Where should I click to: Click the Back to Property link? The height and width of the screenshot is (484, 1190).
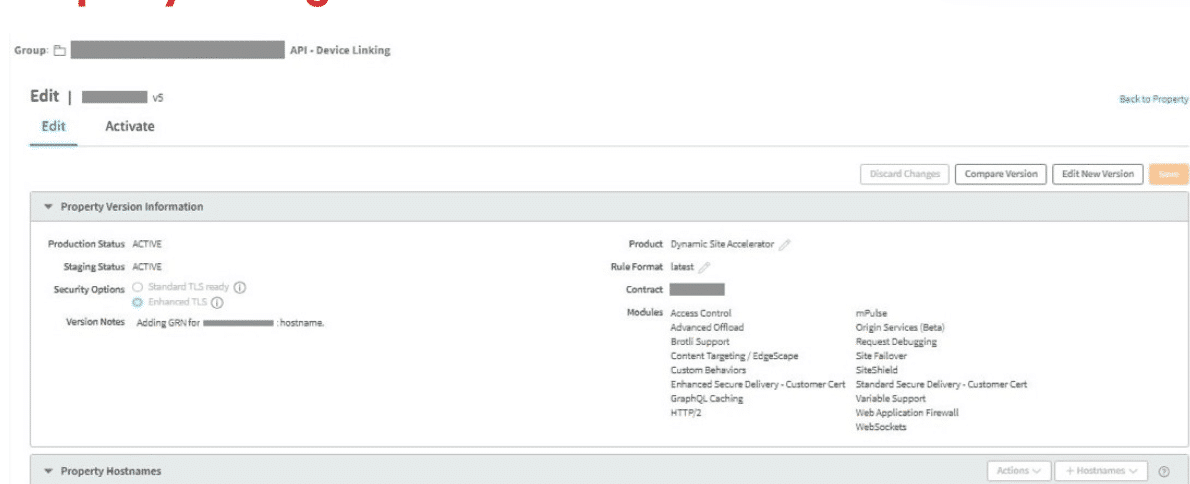[1153, 100]
